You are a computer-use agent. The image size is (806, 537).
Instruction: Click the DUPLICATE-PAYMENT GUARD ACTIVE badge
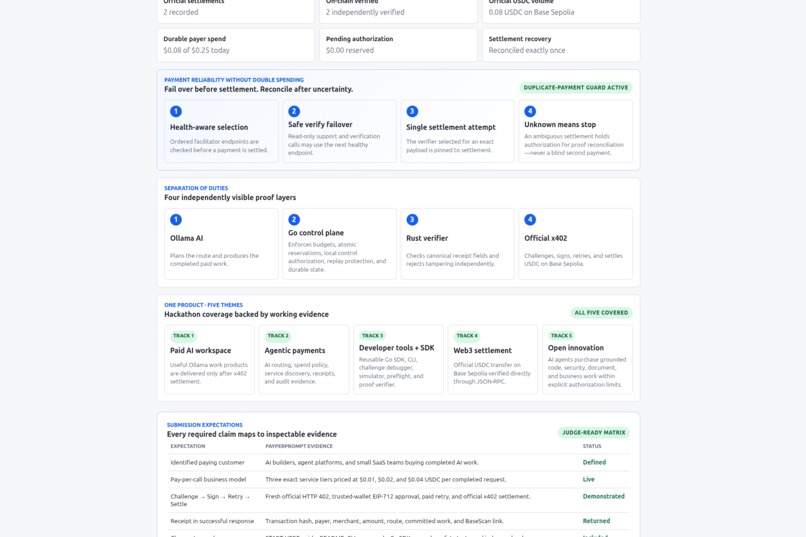(x=576, y=87)
